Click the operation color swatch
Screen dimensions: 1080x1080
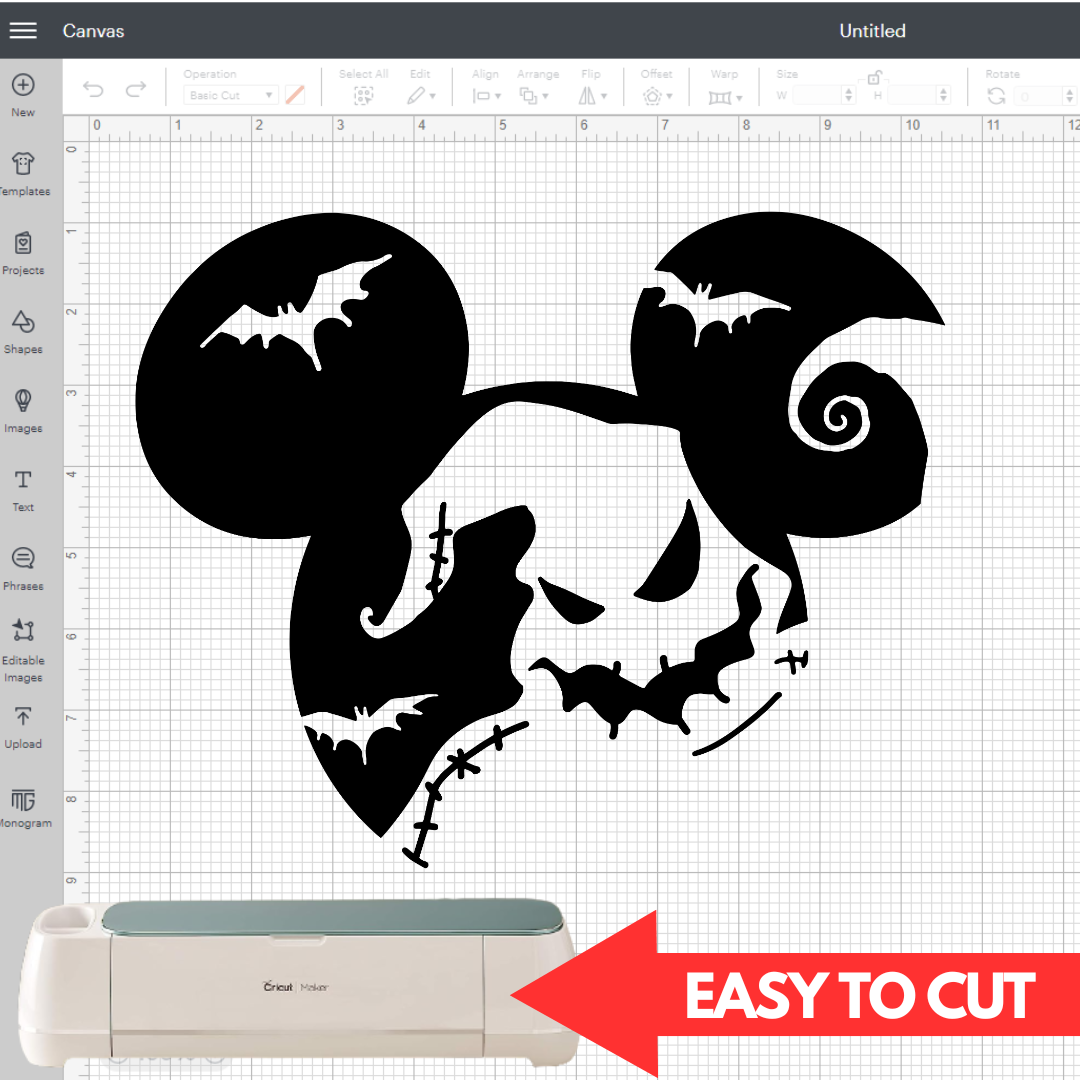pos(295,95)
